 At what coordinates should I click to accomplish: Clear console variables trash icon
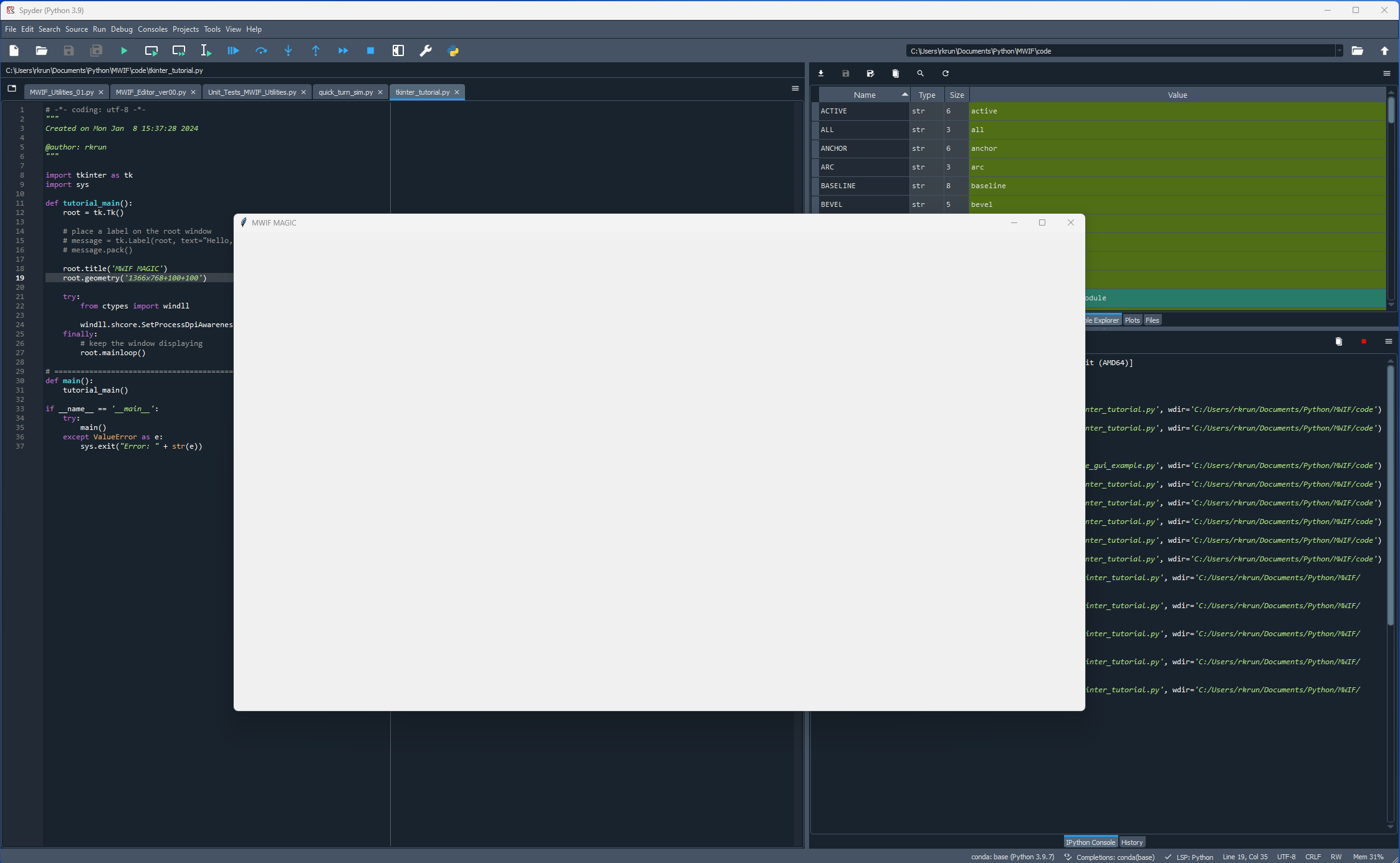[1338, 341]
